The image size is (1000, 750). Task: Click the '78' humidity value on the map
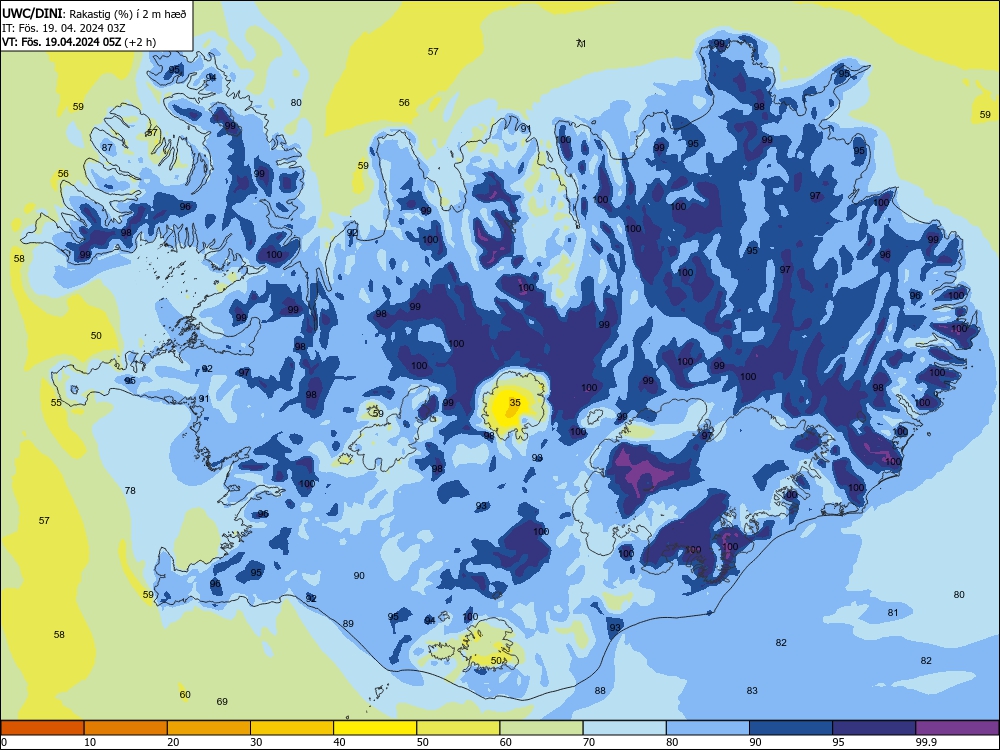coord(130,490)
